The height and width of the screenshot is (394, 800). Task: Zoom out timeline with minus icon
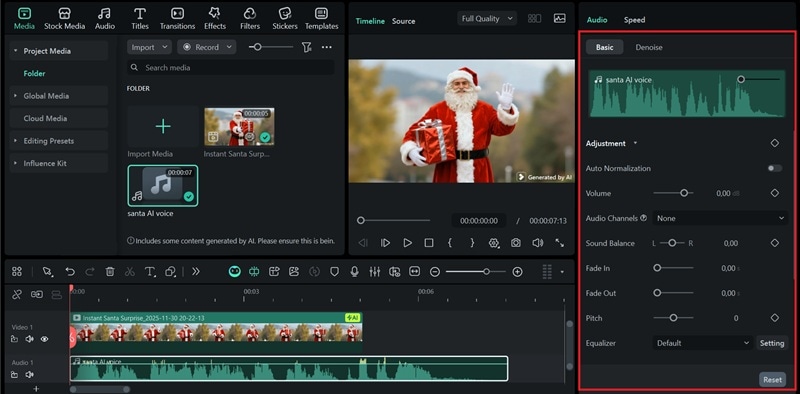435,272
